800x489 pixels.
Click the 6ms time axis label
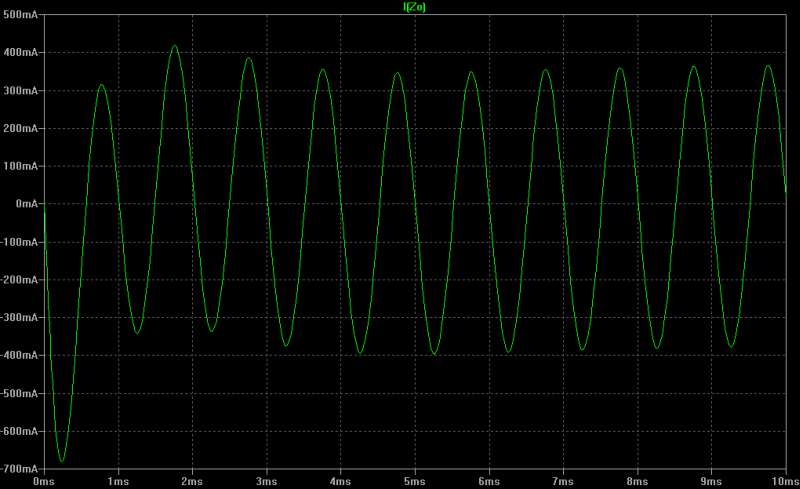click(489, 481)
